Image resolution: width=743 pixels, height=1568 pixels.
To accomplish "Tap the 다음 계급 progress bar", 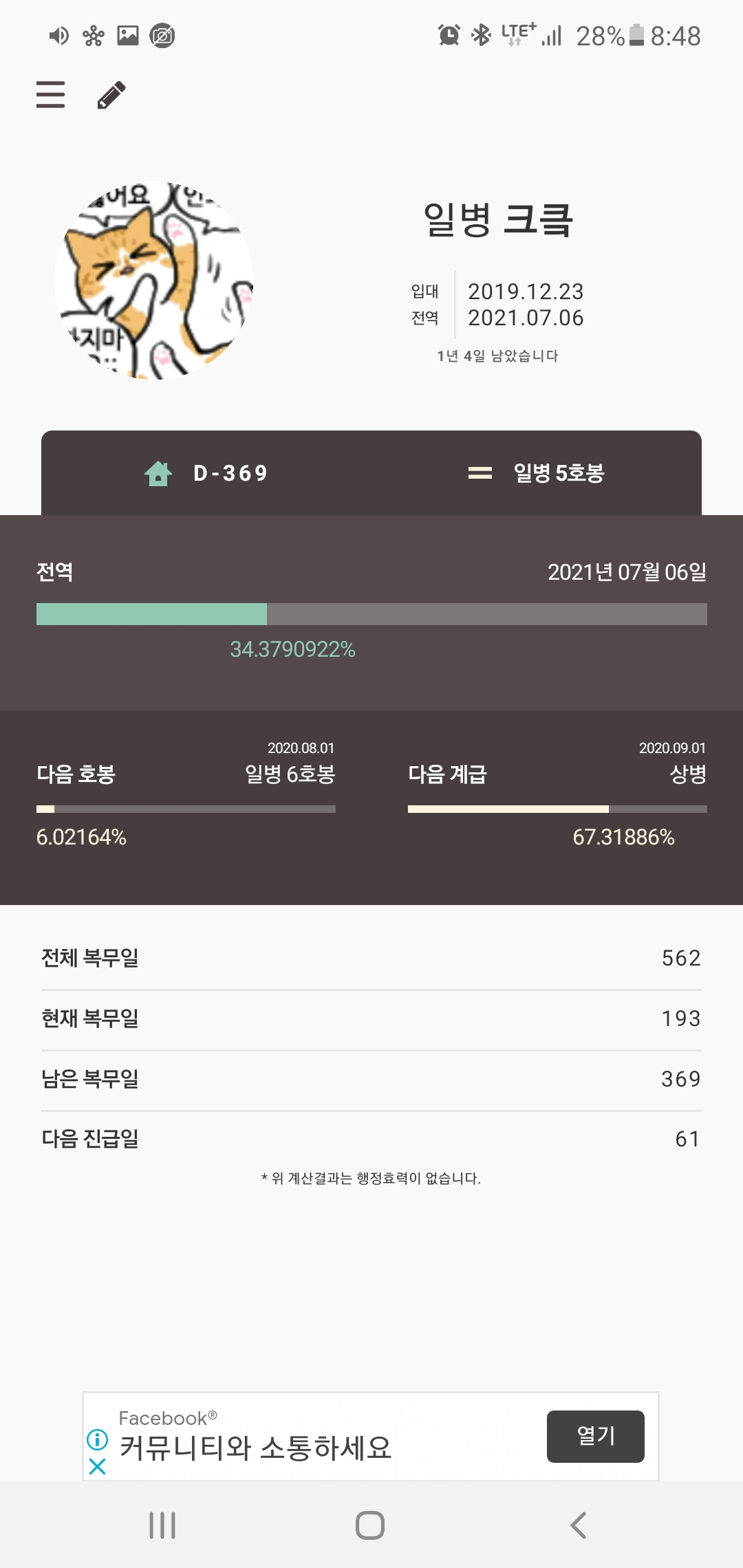I will pyautogui.click(x=557, y=809).
